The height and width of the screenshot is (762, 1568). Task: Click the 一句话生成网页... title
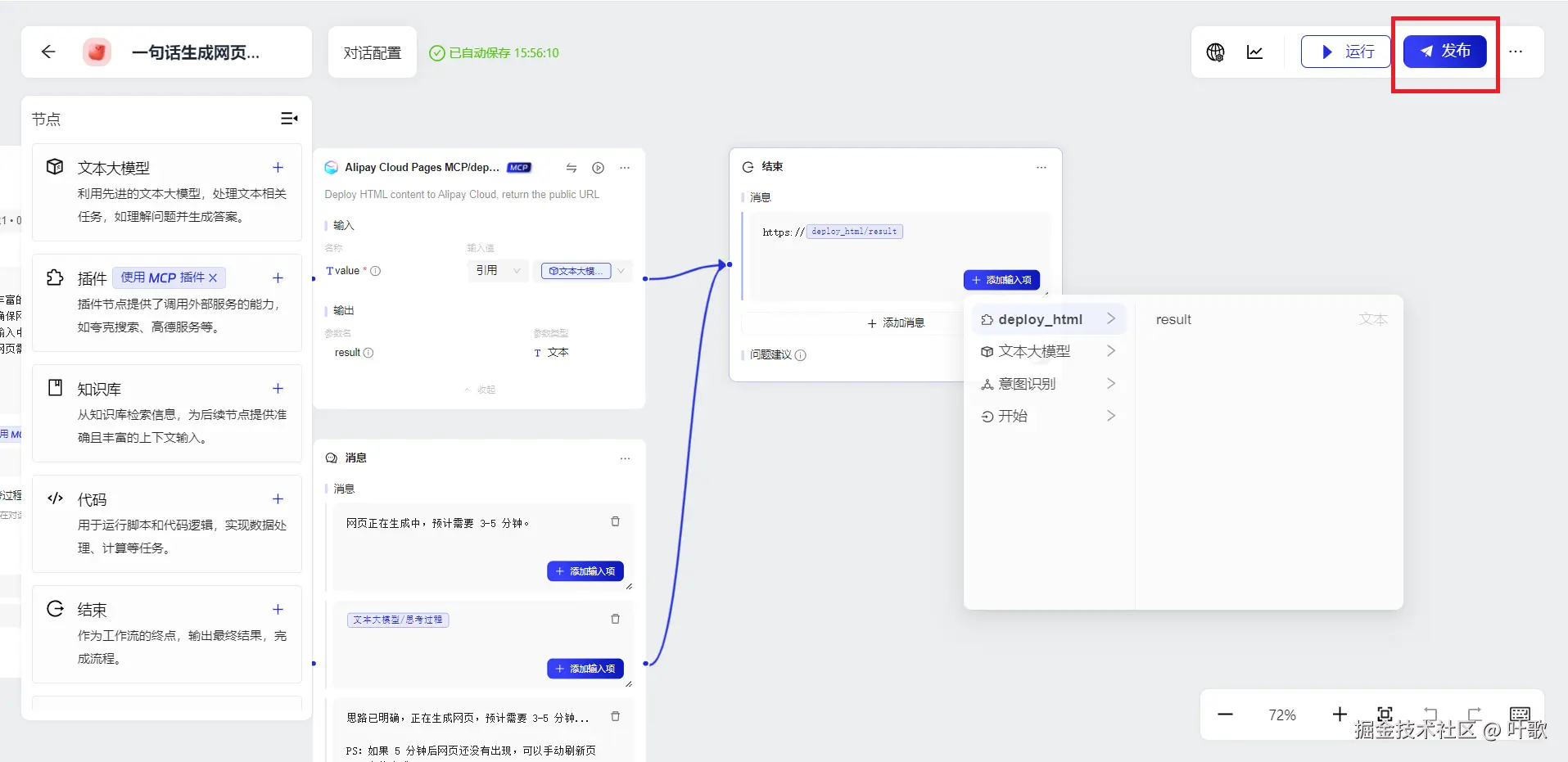(196, 52)
